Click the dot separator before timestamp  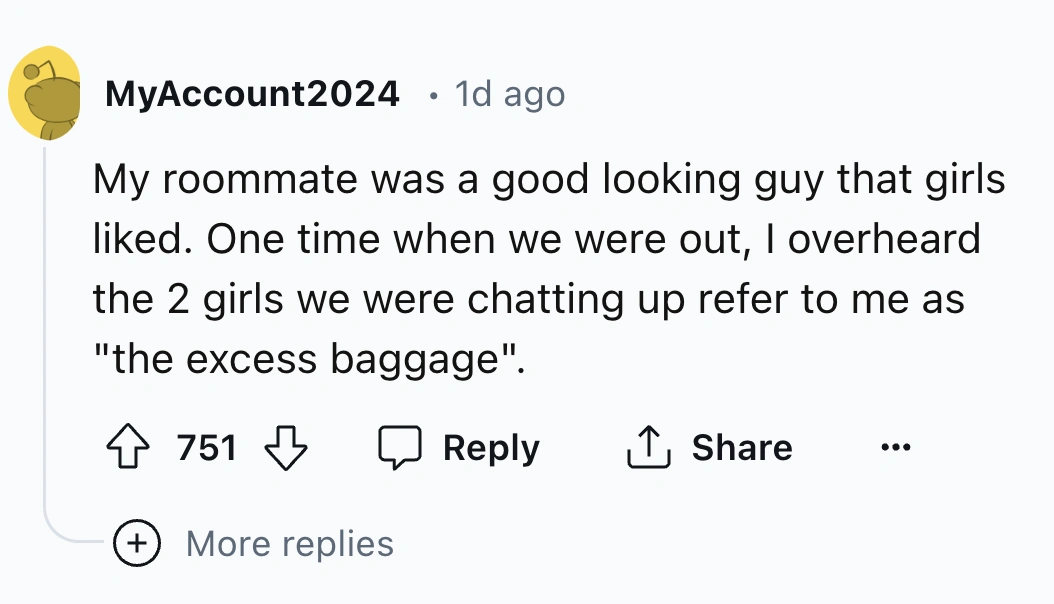pyautogui.click(x=432, y=96)
